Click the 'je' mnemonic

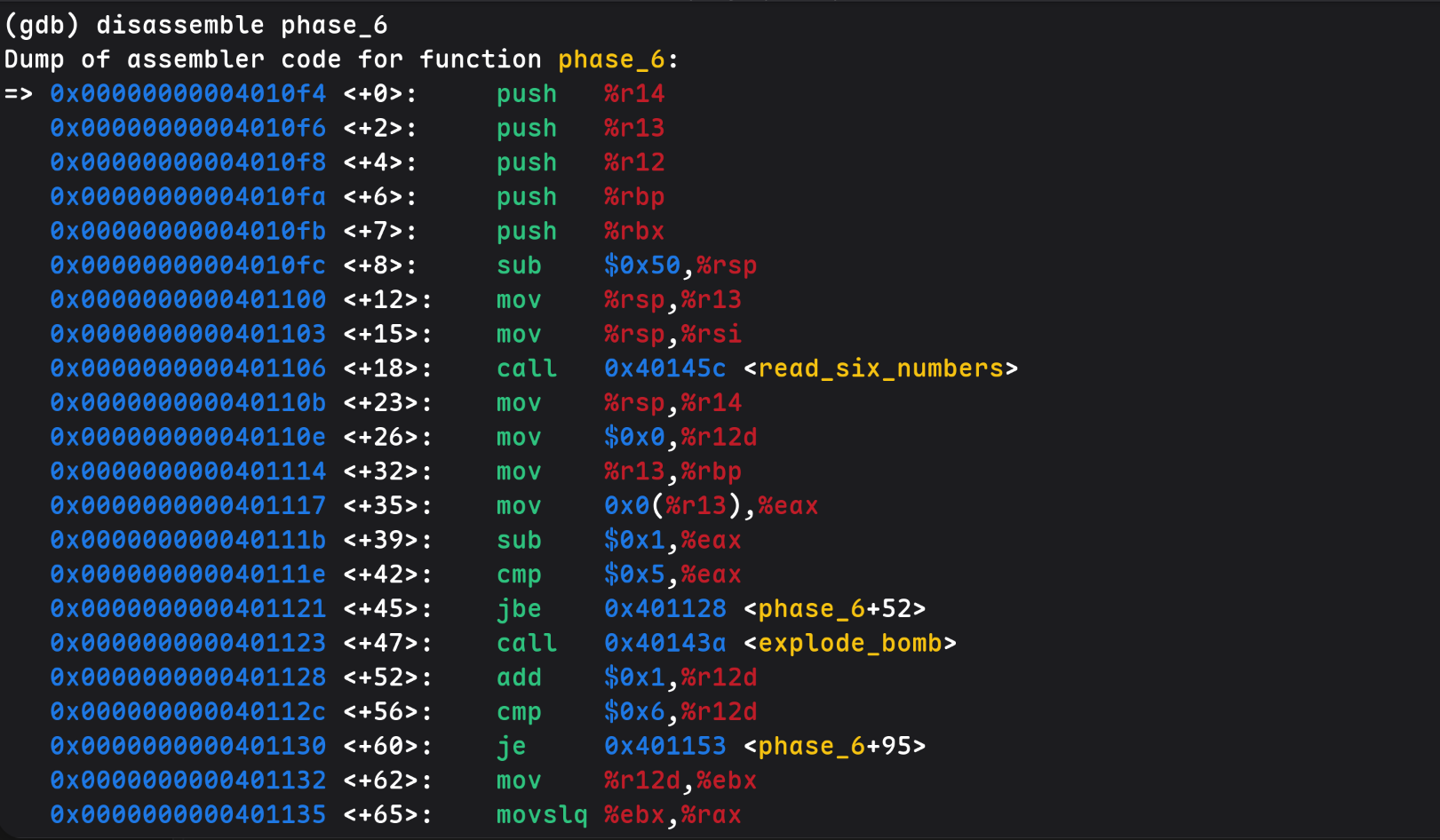(x=512, y=747)
